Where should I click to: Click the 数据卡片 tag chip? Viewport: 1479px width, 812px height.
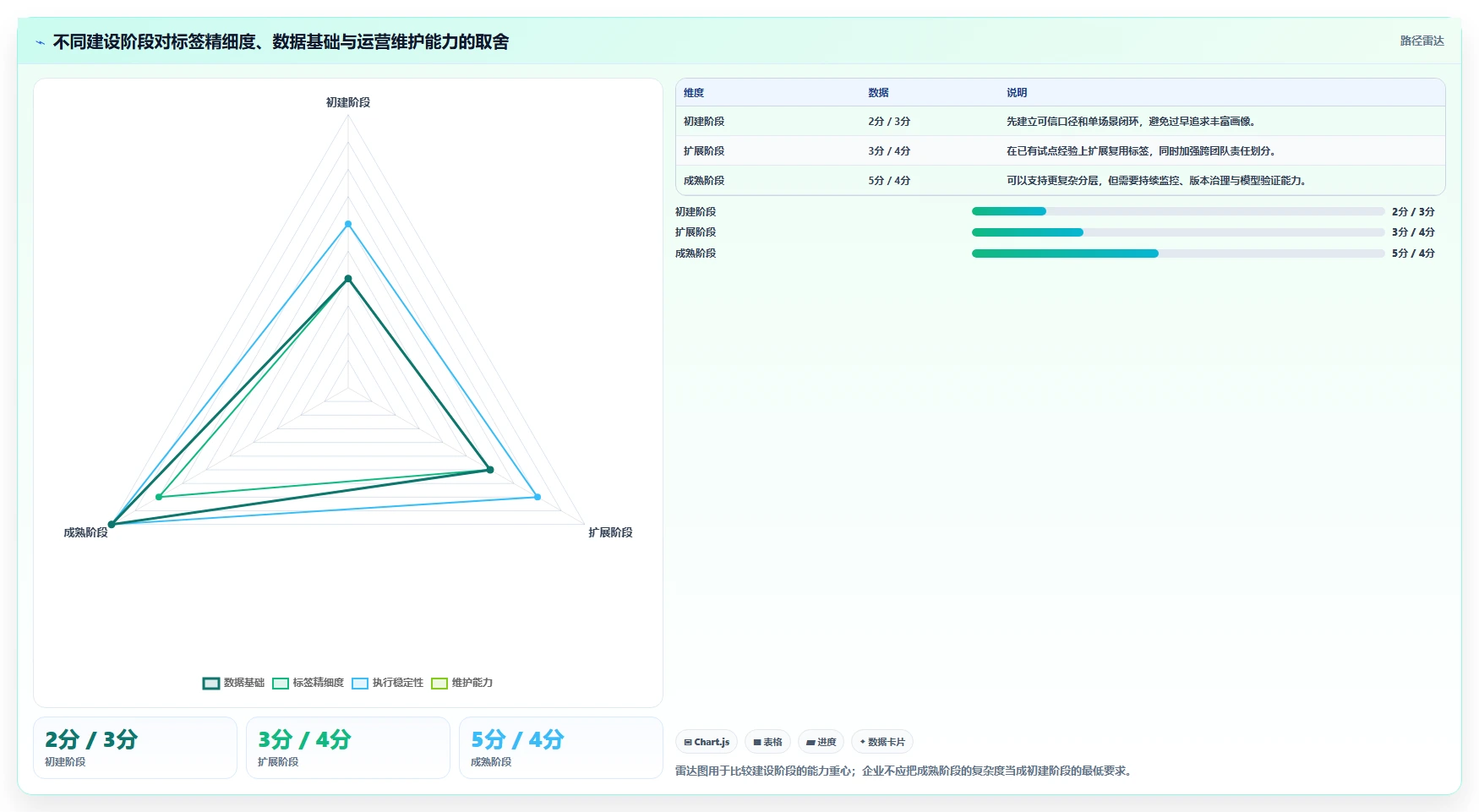click(x=882, y=742)
